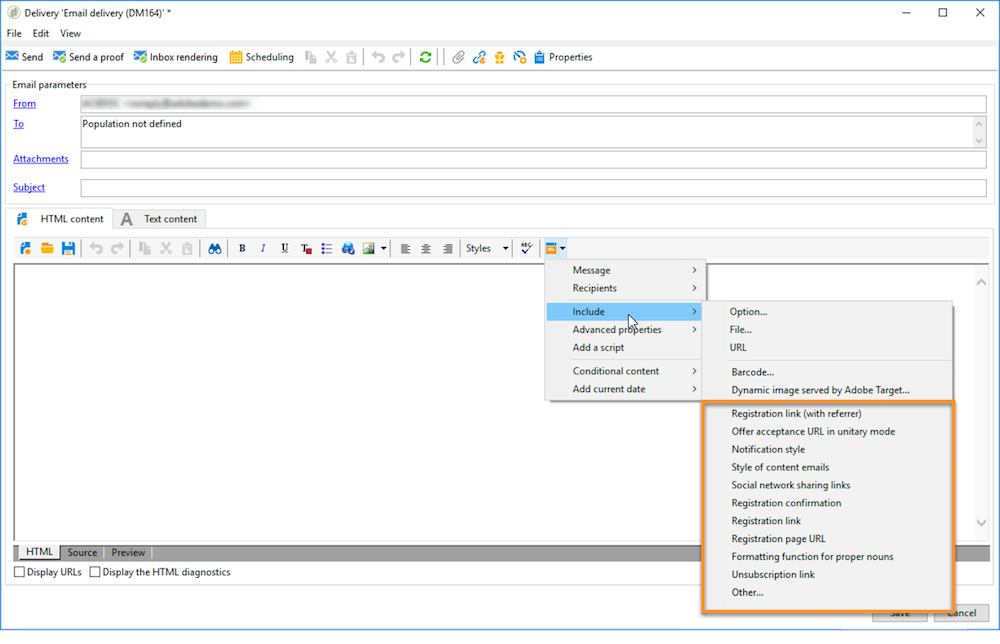1000x644 pixels.
Task: Toggle bold formatting
Action: (x=242, y=248)
